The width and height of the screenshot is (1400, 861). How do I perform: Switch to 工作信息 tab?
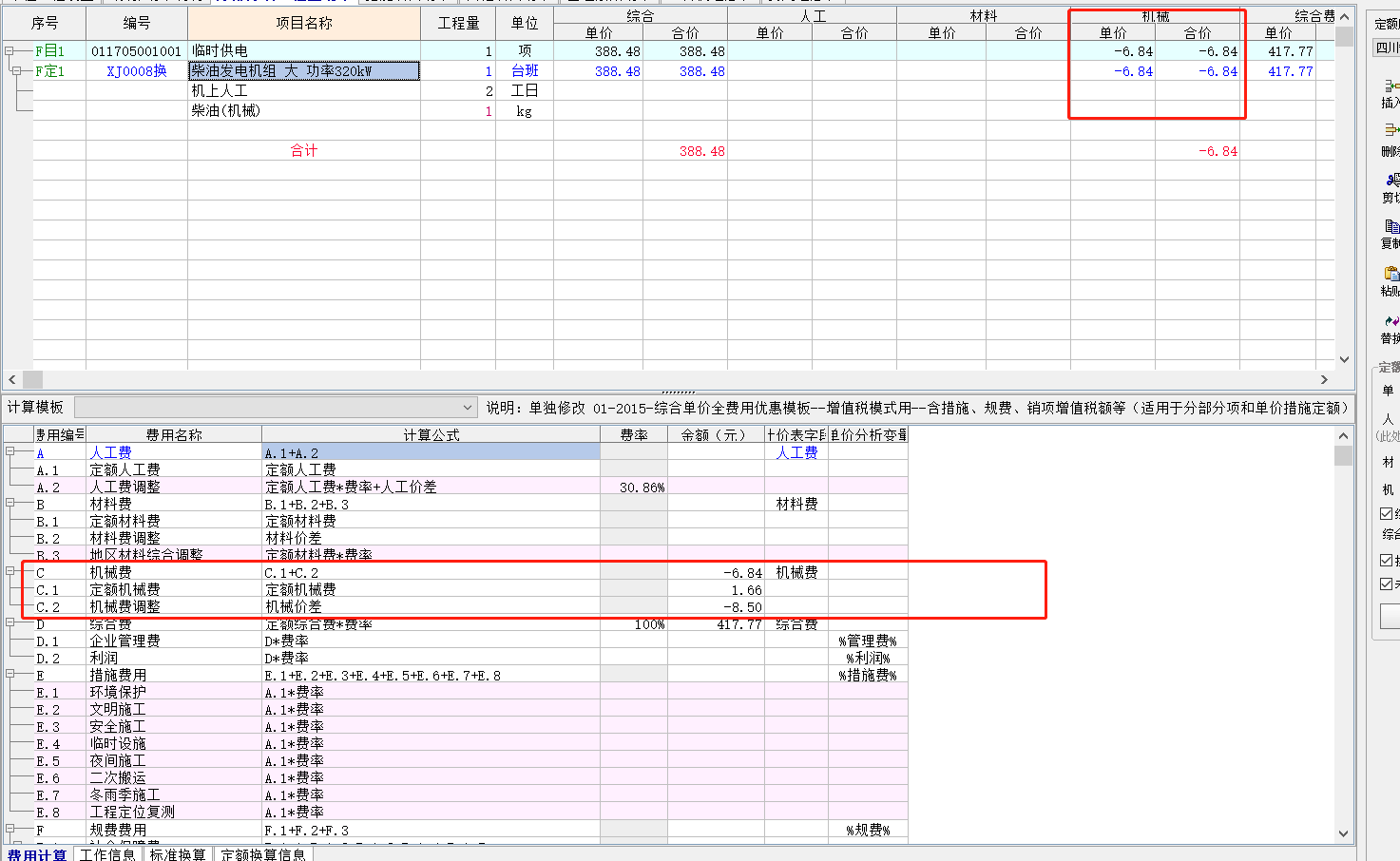point(107,854)
